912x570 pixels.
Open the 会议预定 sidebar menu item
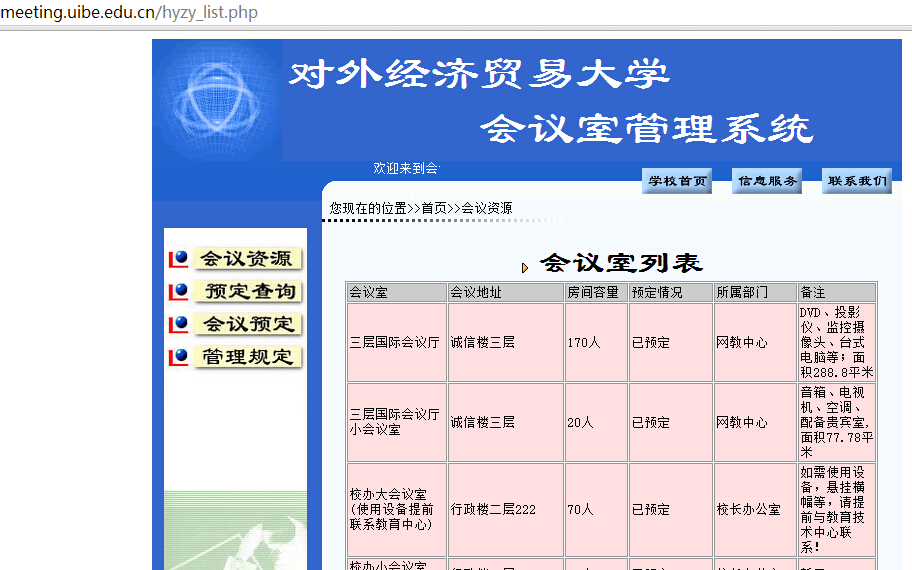(x=248, y=323)
